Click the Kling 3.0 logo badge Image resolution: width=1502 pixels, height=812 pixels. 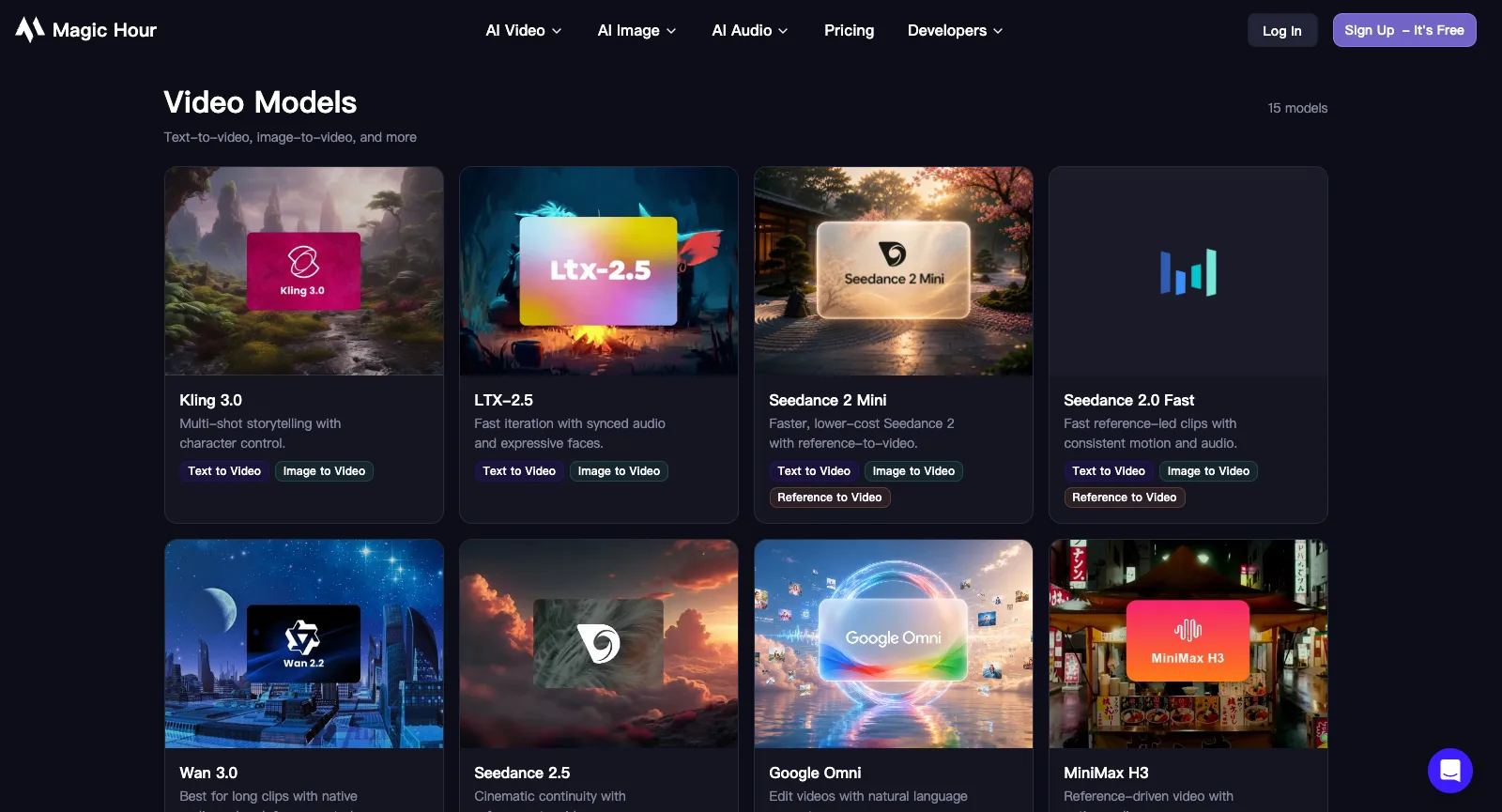303,270
